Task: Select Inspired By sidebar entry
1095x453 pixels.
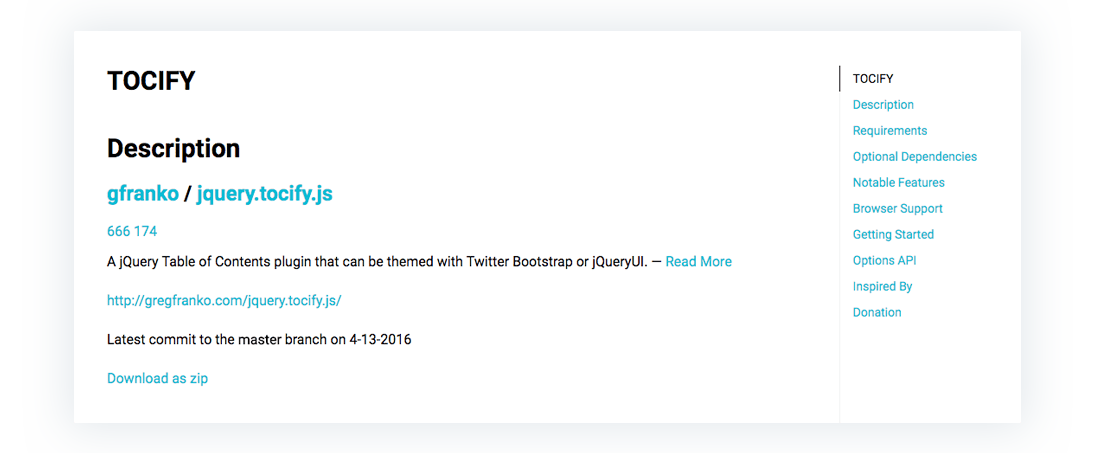Action: point(882,286)
